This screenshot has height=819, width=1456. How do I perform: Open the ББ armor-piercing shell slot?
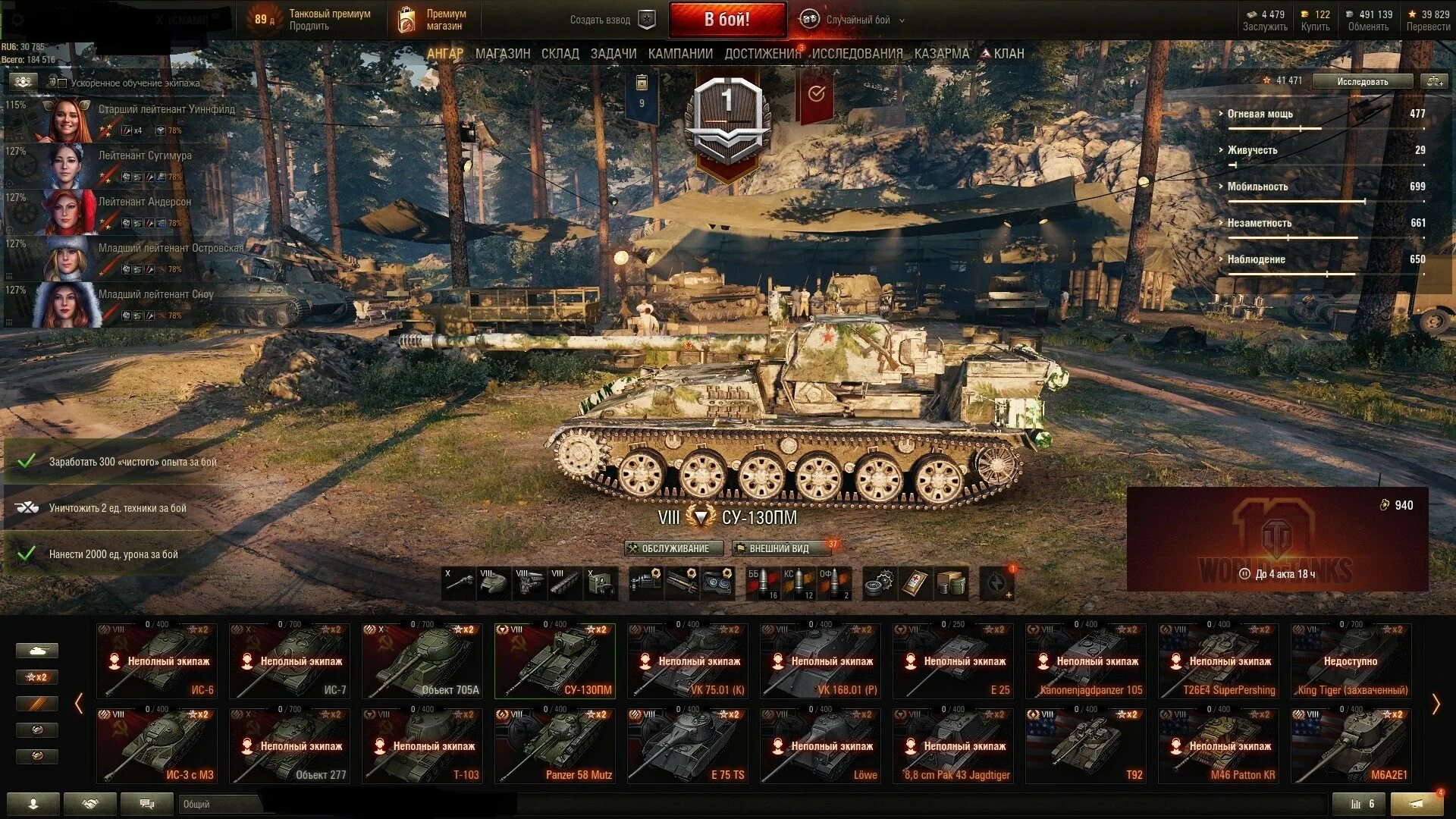coord(763,583)
